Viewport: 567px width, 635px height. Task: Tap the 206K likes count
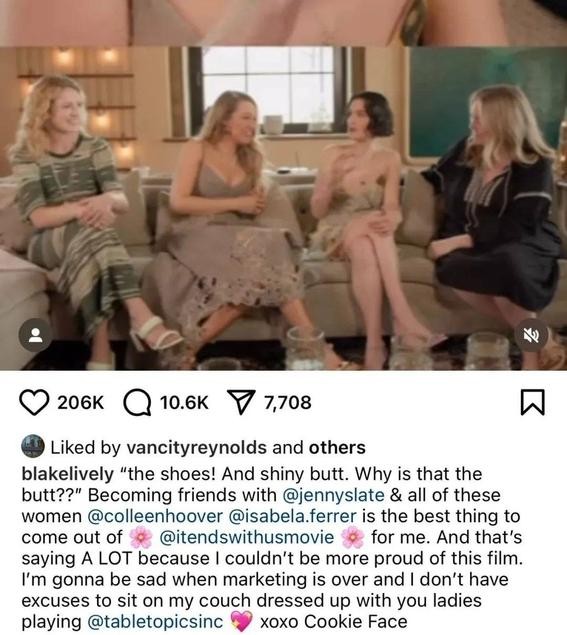(x=81, y=403)
